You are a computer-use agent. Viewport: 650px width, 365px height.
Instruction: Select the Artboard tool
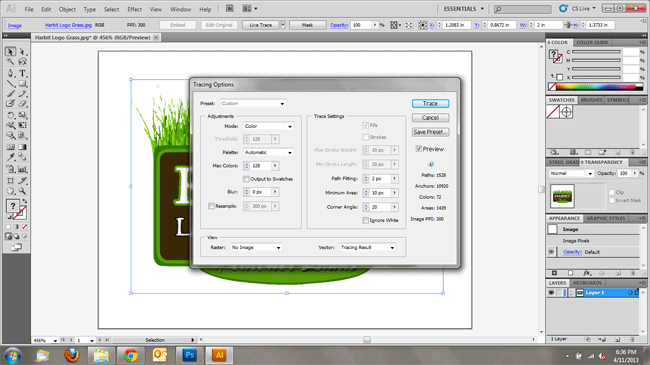click(10, 180)
